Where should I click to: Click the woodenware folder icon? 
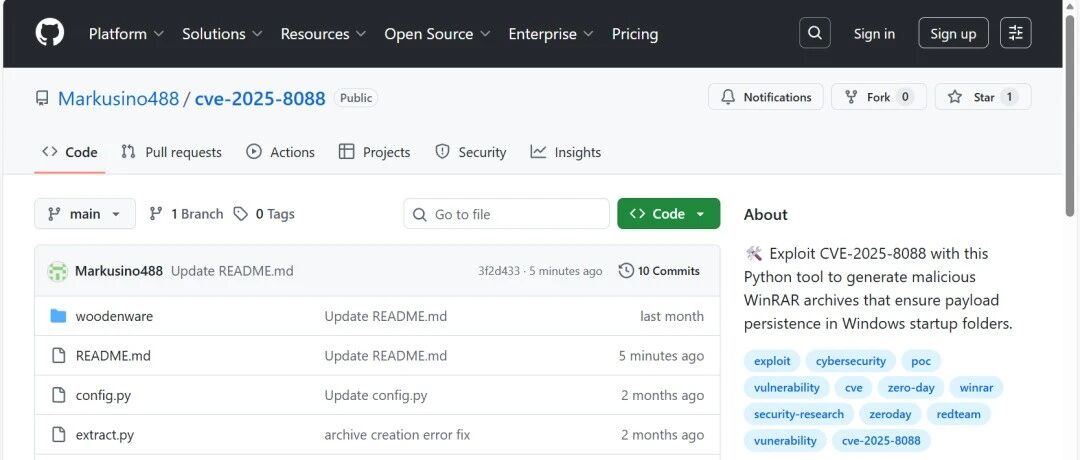pos(59,316)
